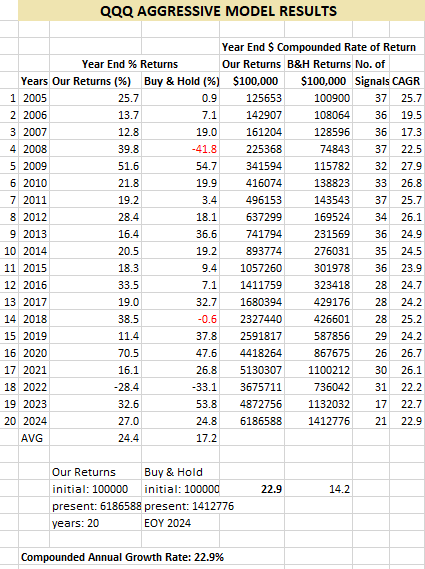The height and width of the screenshot is (569, 425).
Task: Click the 33.5 return for 2016
Action: tap(128, 285)
